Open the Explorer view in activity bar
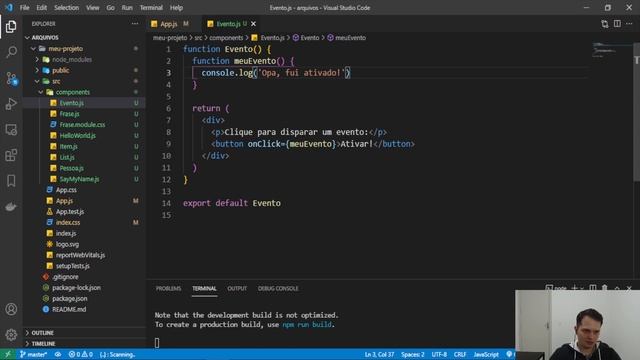Viewport: 640px width, 360px height. [x=11, y=27]
